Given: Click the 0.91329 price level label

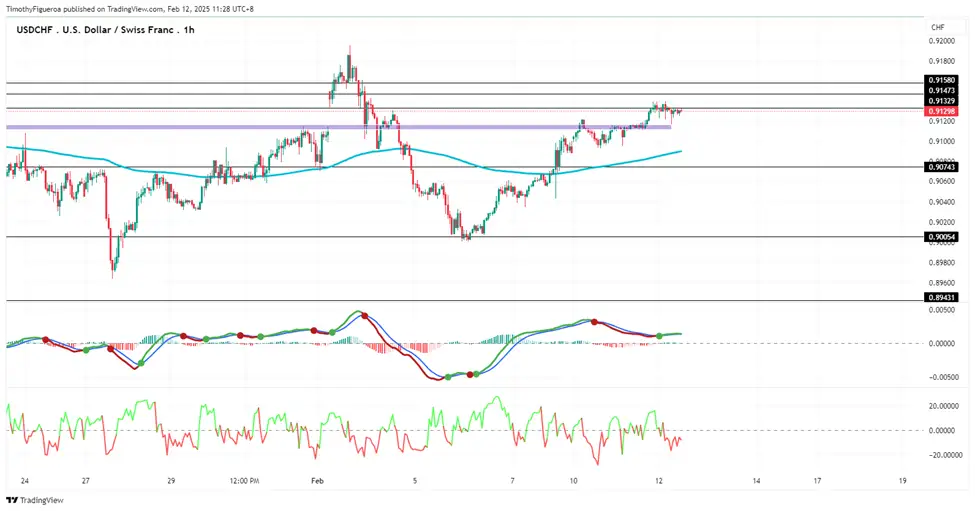Looking at the screenshot, I should coord(941,101).
